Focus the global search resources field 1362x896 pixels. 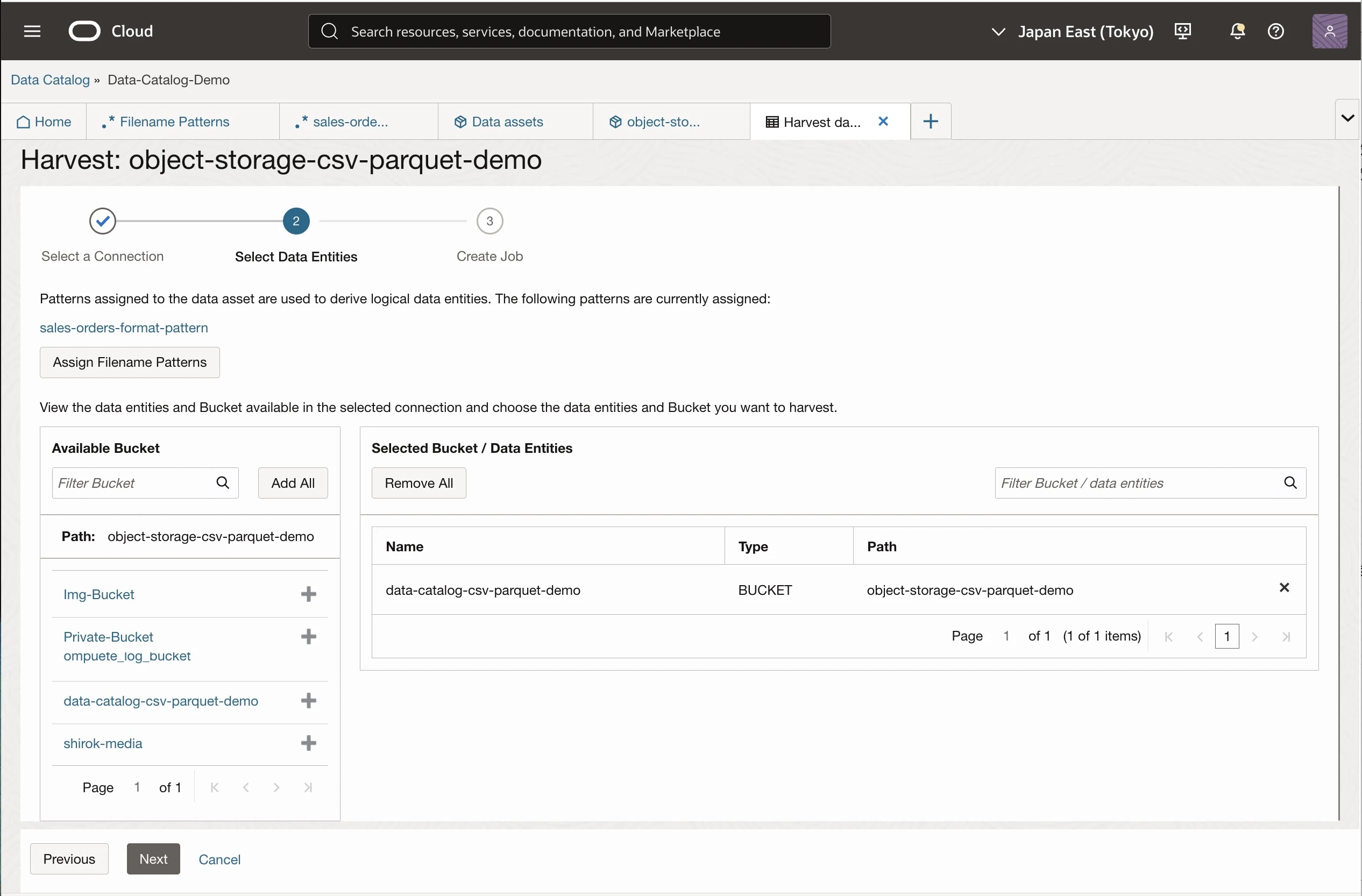570,32
